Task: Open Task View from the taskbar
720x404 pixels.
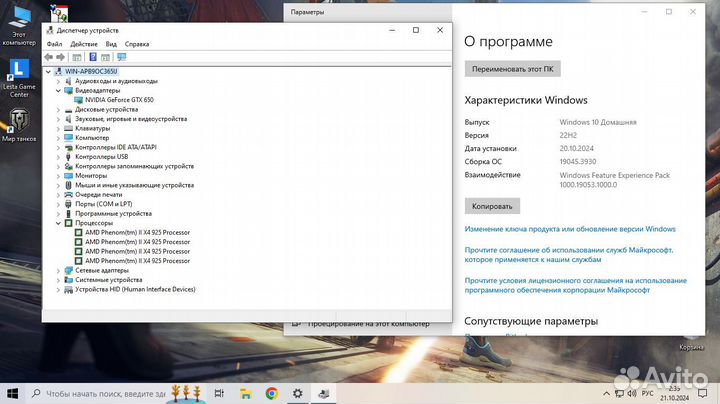Action: [x=219, y=393]
